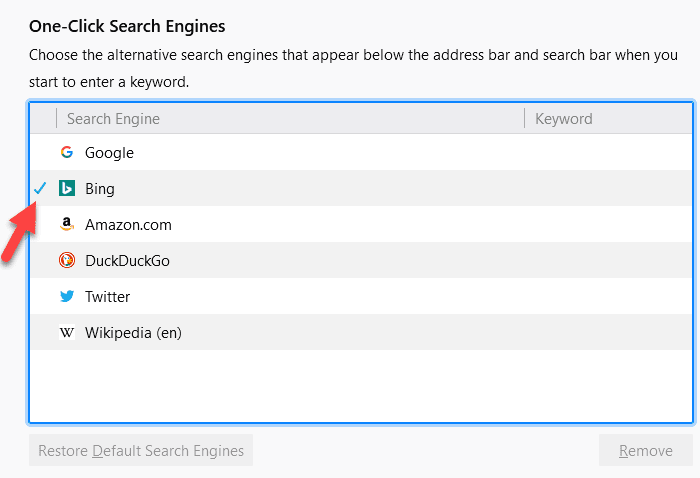Highlight the Twitter search engine name

point(107,297)
